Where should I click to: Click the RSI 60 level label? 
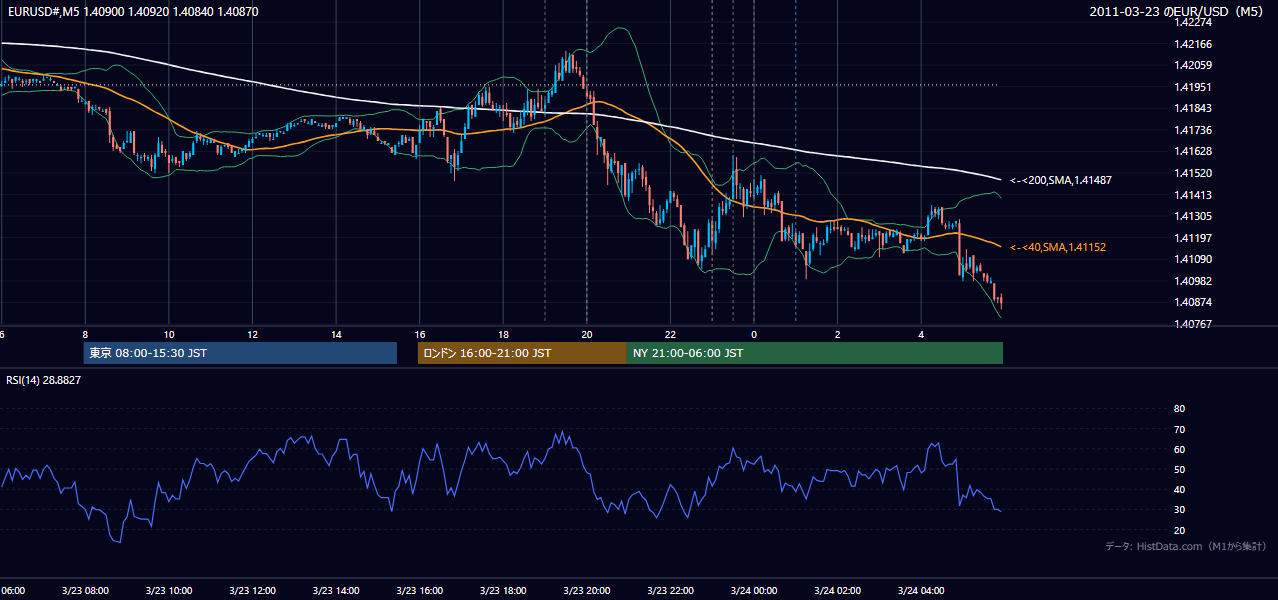tap(1179, 449)
